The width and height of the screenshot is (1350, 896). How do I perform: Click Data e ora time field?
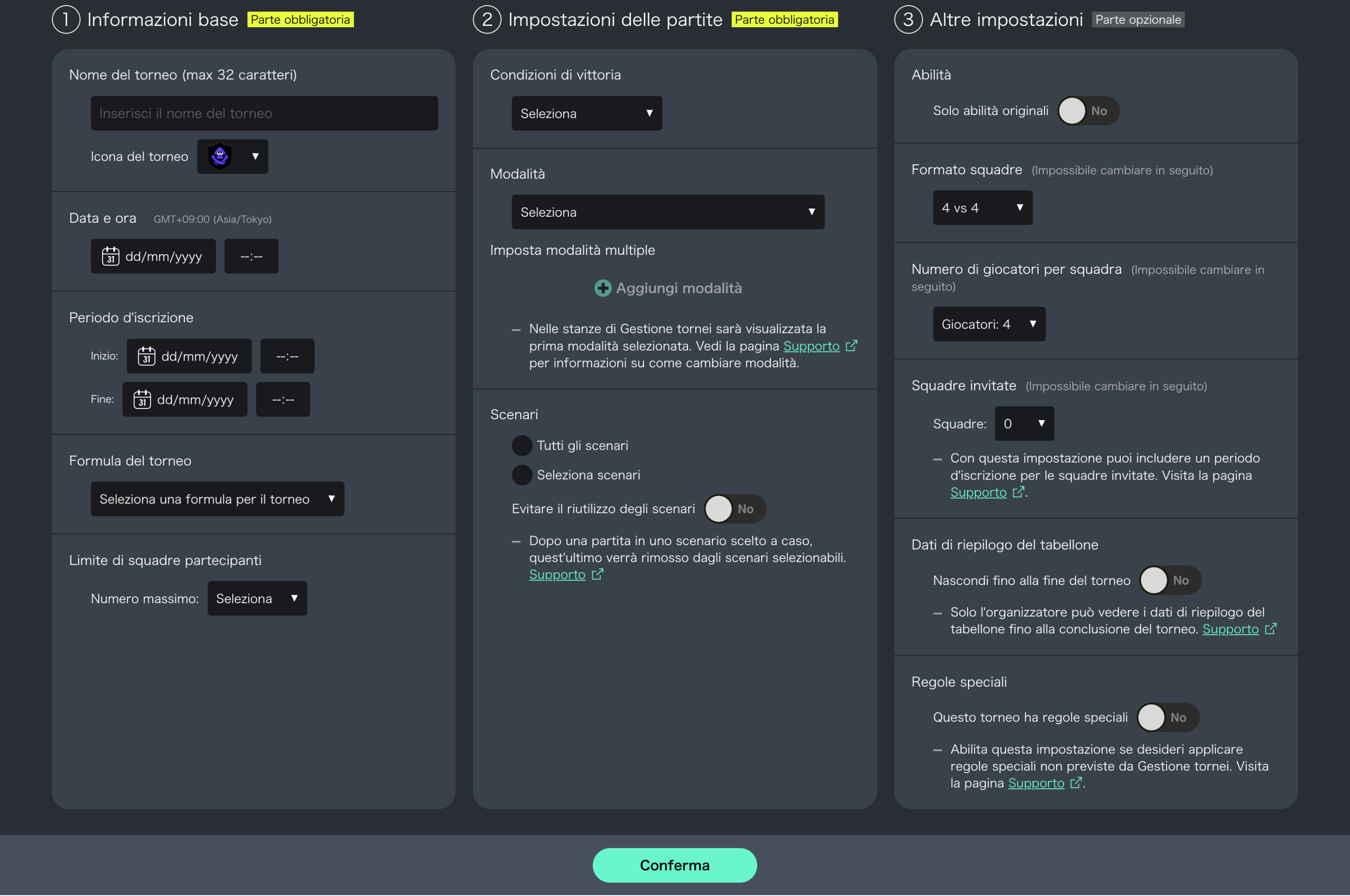point(251,256)
